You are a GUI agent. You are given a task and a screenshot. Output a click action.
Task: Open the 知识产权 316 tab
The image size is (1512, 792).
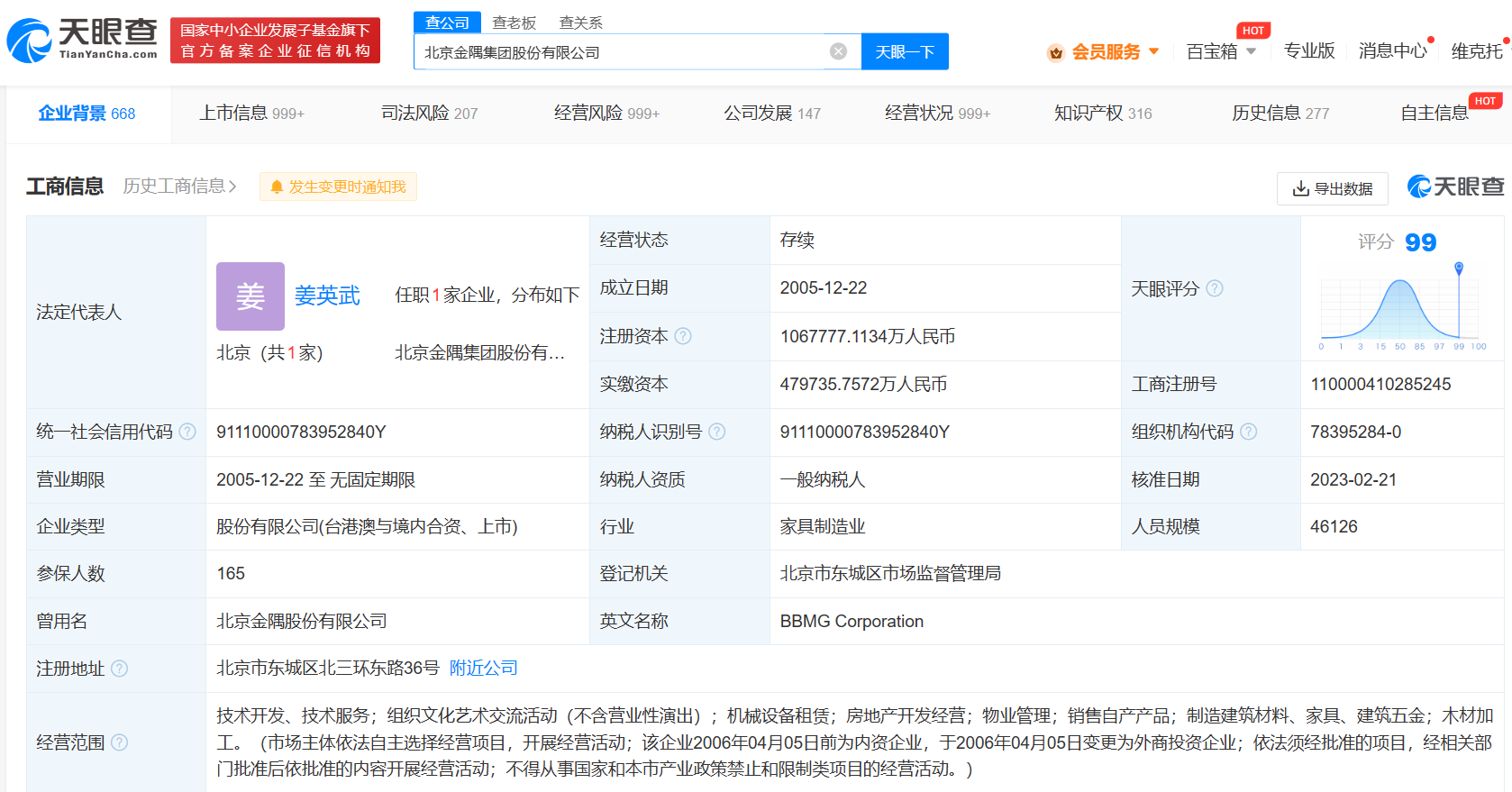[x=1103, y=114]
